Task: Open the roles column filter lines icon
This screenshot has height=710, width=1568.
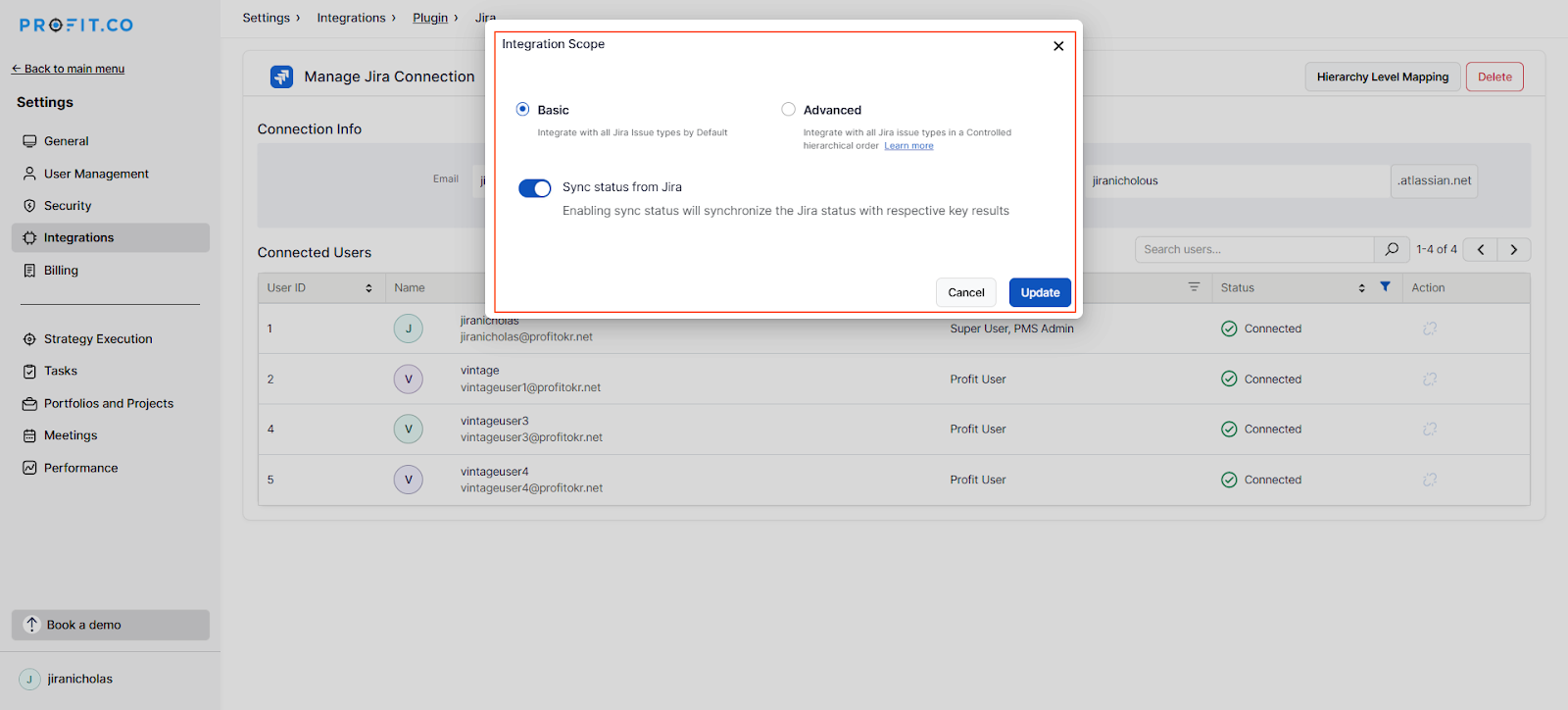Action: pyautogui.click(x=1194, y=286)
